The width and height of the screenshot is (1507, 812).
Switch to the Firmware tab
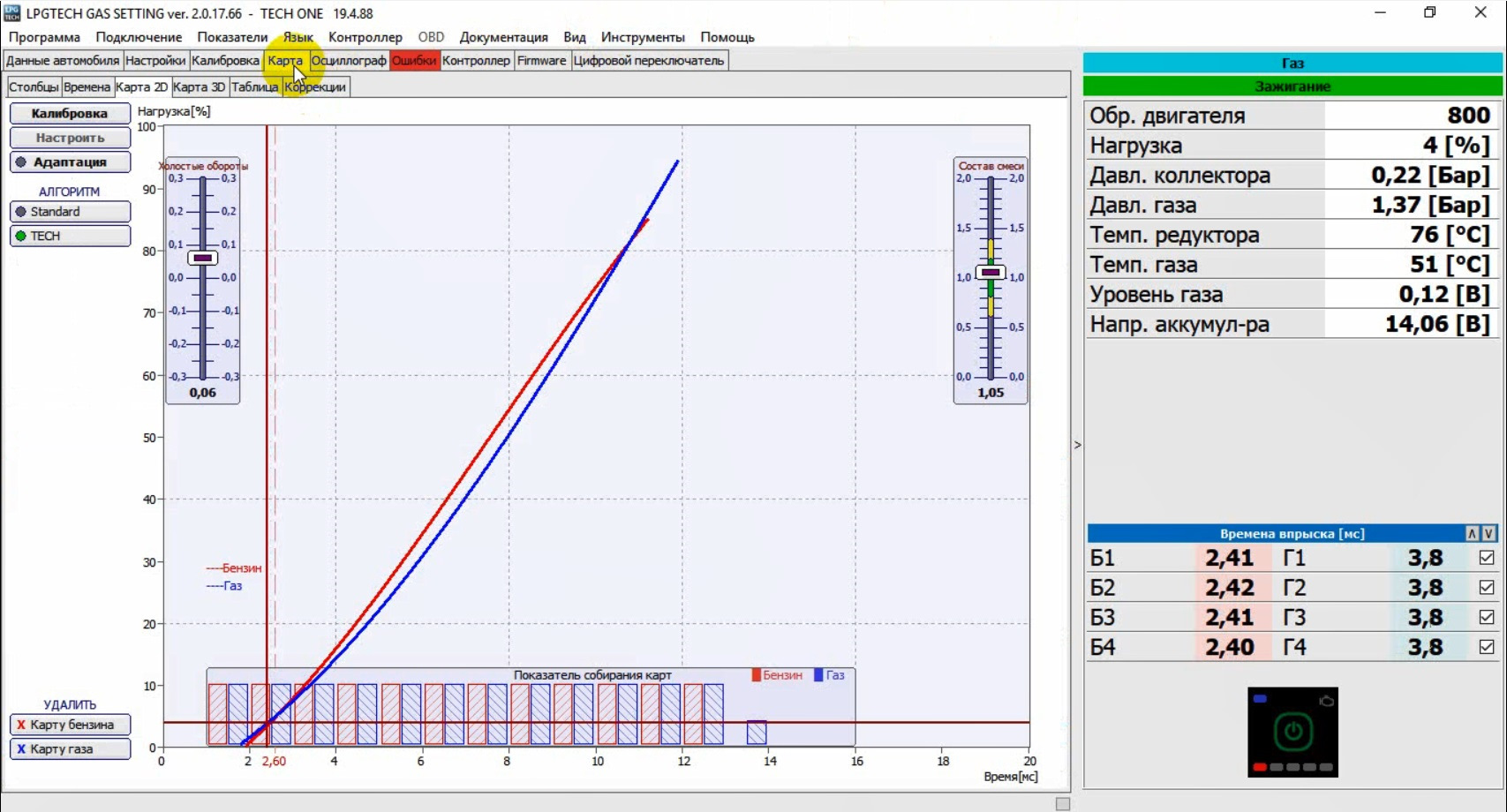click(542, 61)
